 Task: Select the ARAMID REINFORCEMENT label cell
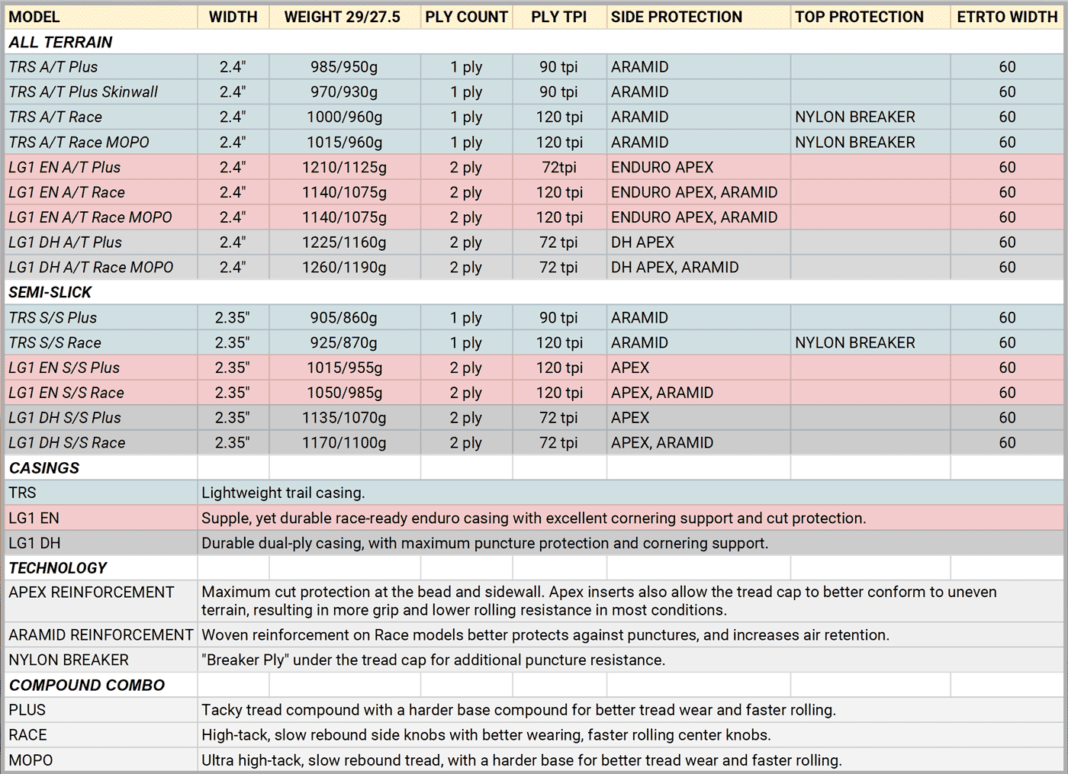[100, 635]
